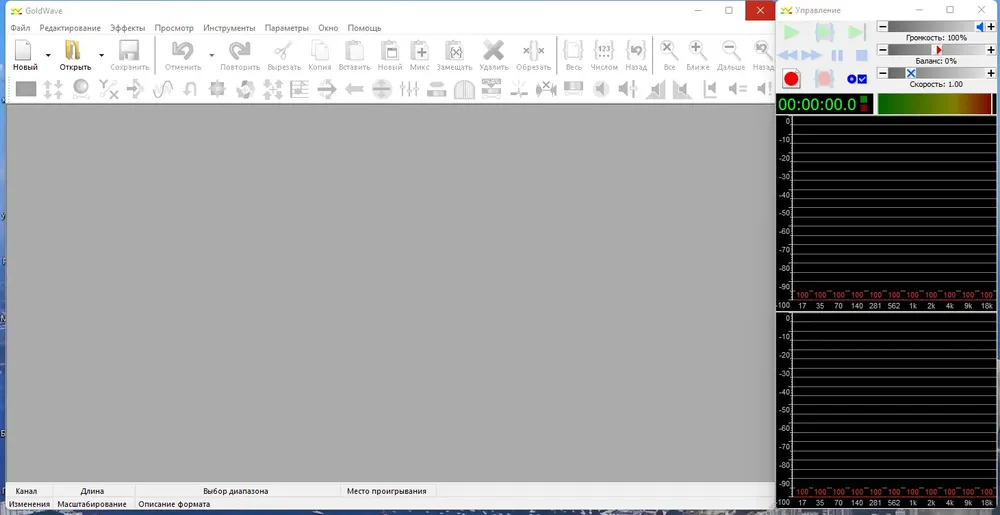Click the Микс mix icon
Viewport: 1000px width, 515px height.
[x=419, y=51]
